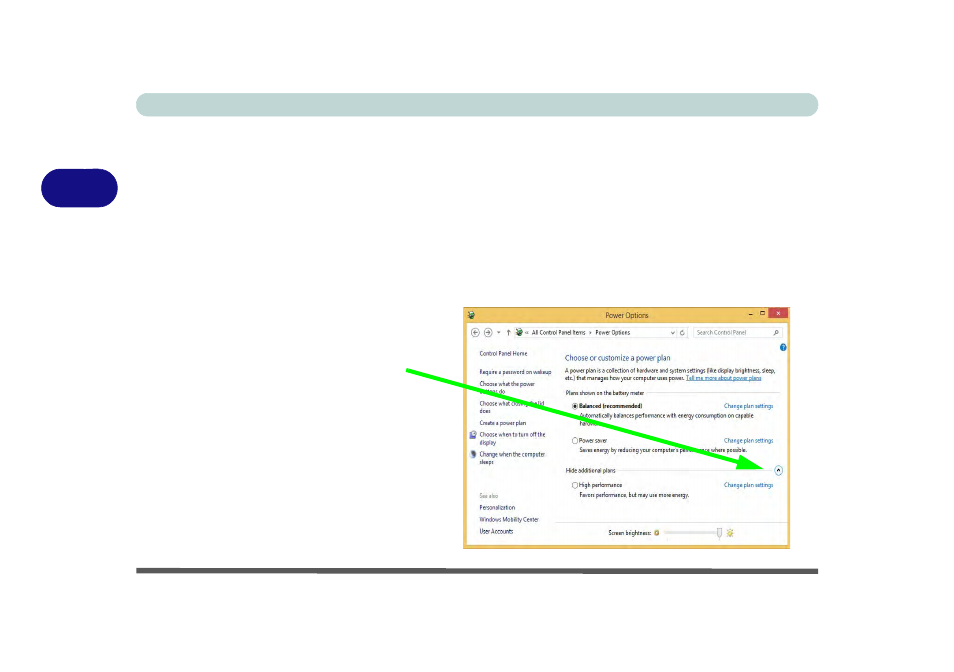The width and height of the screenshot is (954, 672).
Task: Open the recent locations dropdown arrow
Action: tap(499, 333)
